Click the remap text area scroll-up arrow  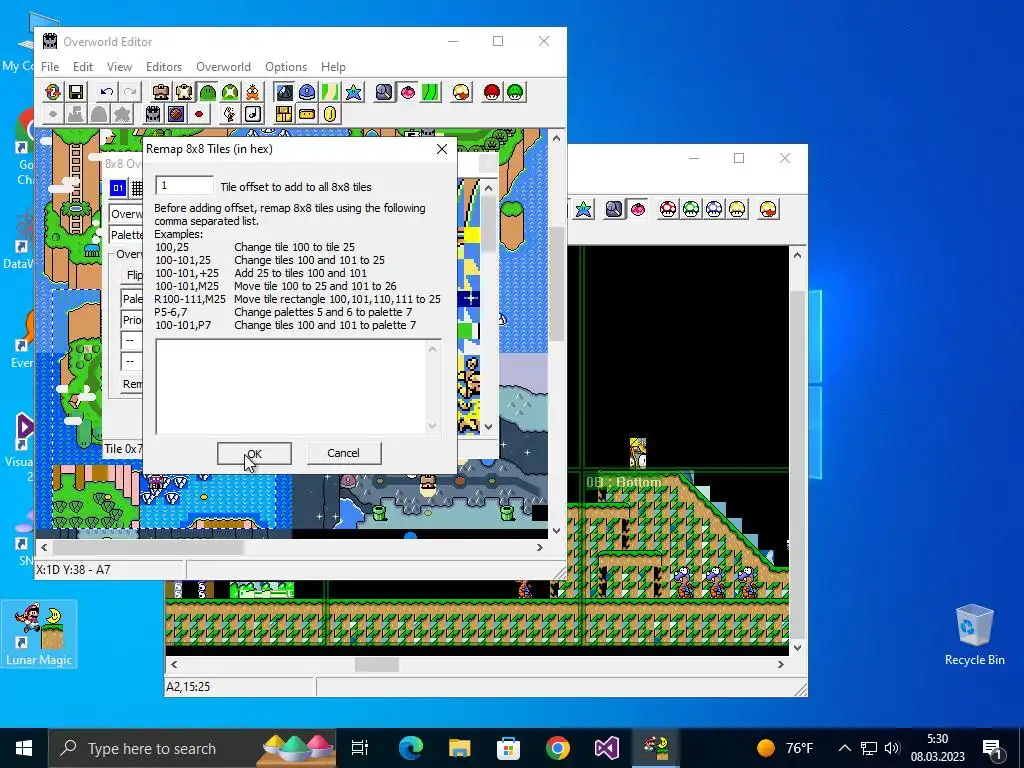[x=432, y=349]
